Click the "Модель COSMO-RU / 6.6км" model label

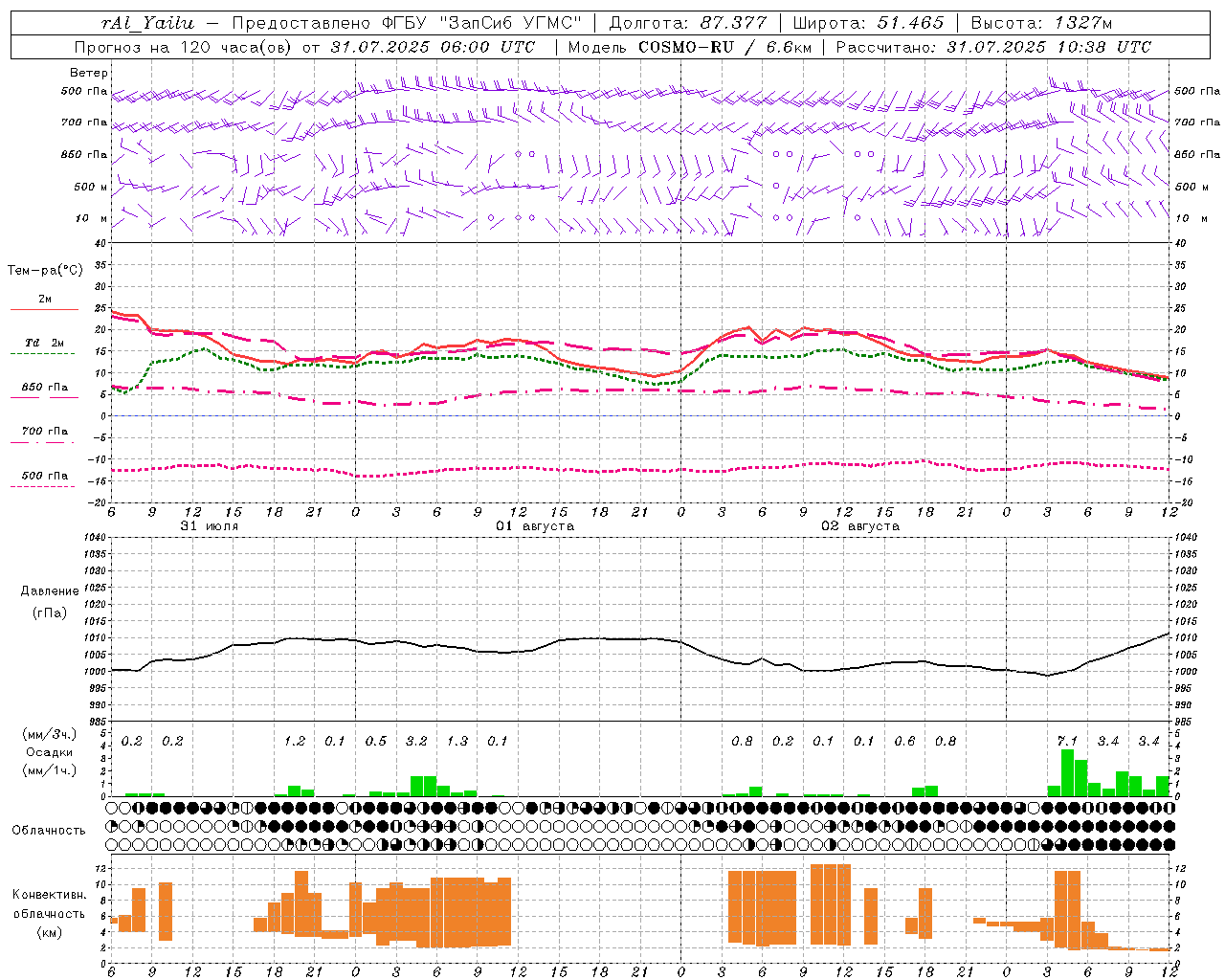click(x=690, y=47)
